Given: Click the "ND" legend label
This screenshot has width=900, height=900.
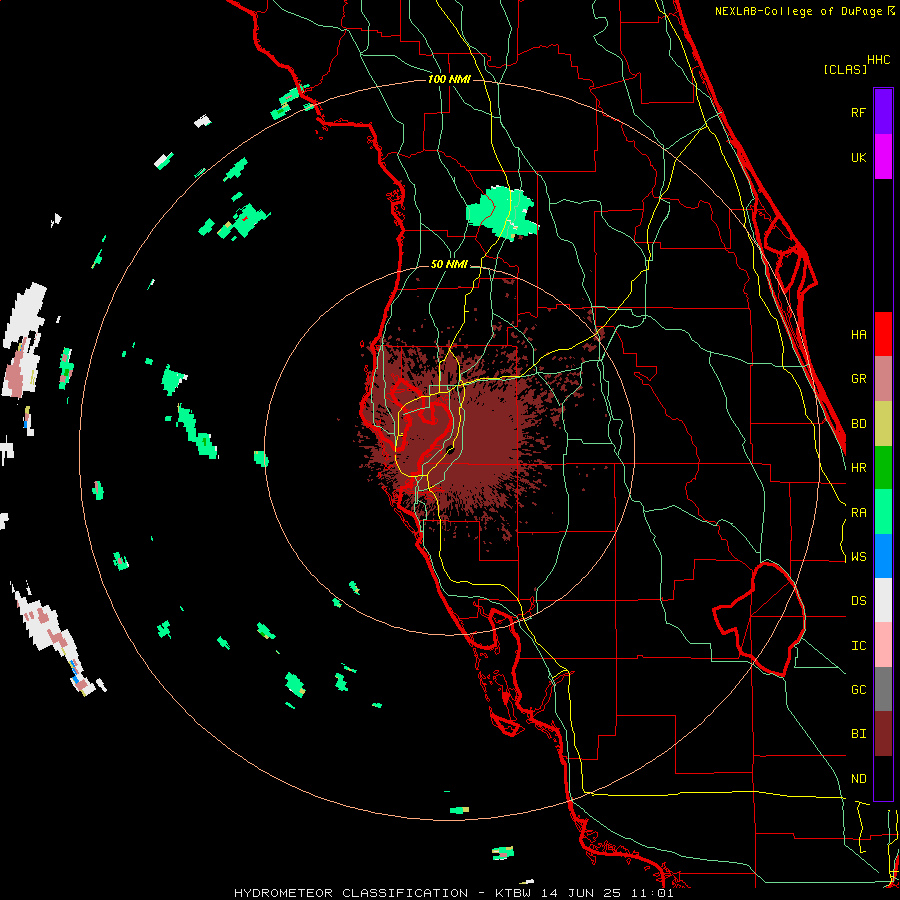Looking at the screenshot, I should tap(858, 779).
